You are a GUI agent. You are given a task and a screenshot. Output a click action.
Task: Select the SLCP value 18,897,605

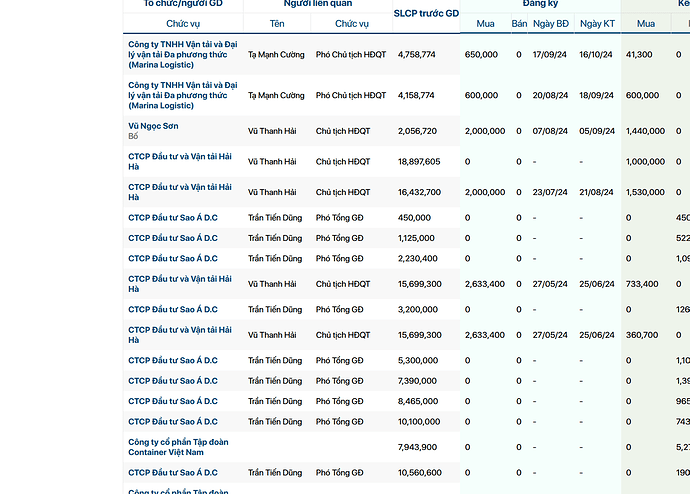coord(419,162)
